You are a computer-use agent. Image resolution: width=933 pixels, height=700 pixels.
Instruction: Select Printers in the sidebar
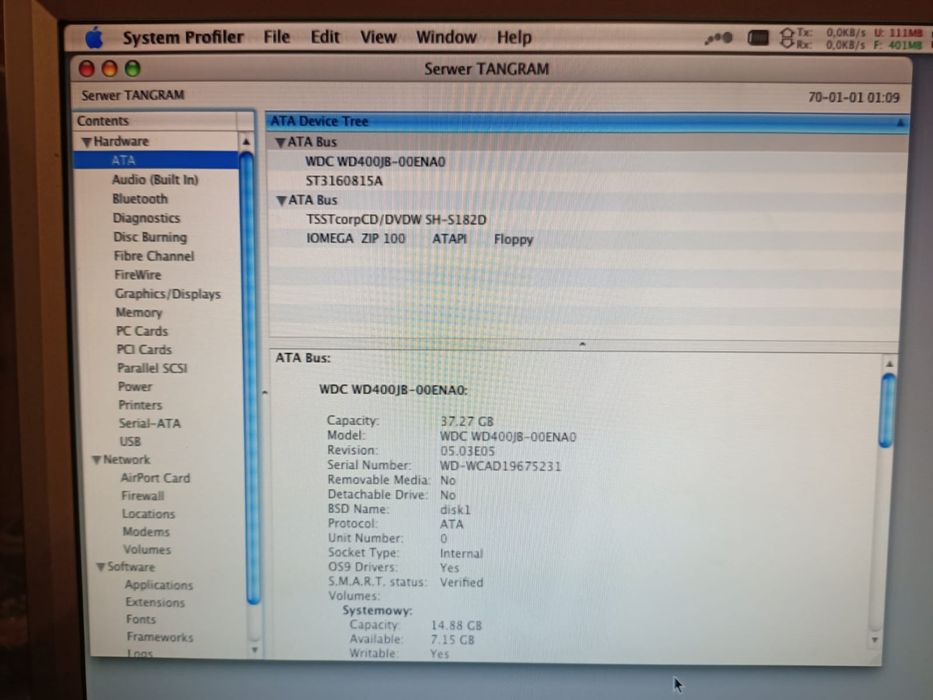click(x=140, y=405)
